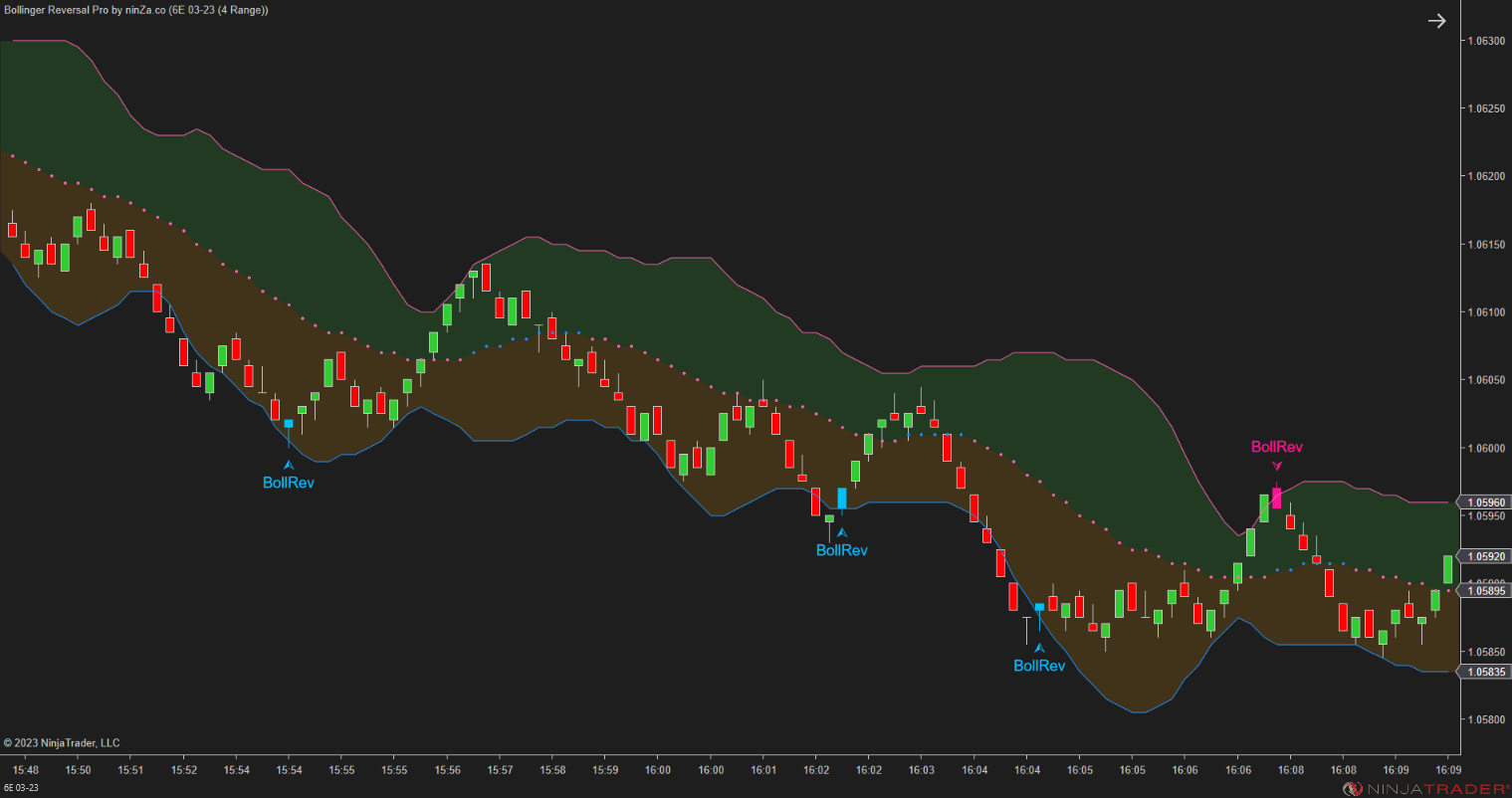Click the highlighted cyan candle at 16:02

(841, 500)
